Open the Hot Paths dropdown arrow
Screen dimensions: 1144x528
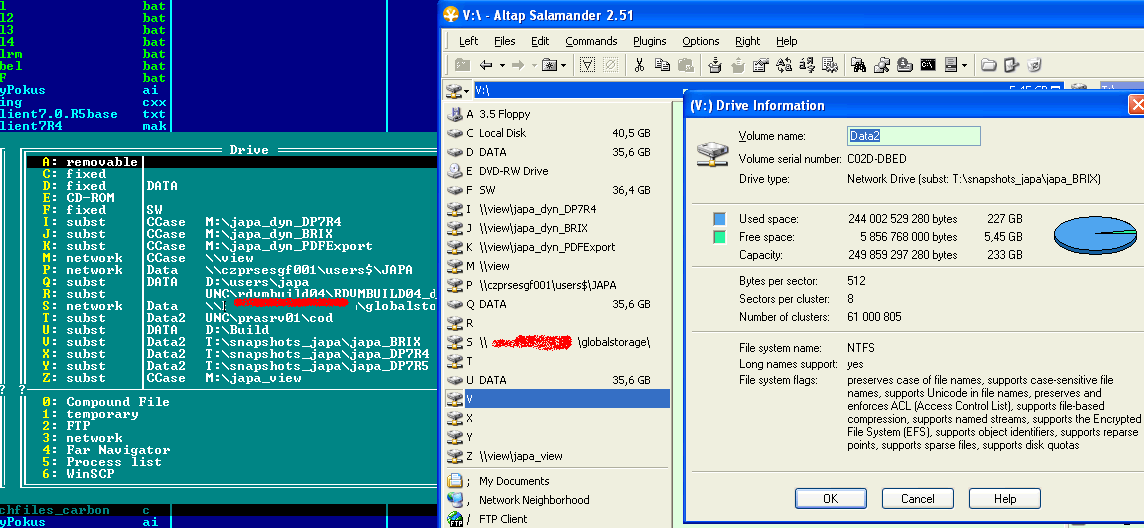(563, 65)
